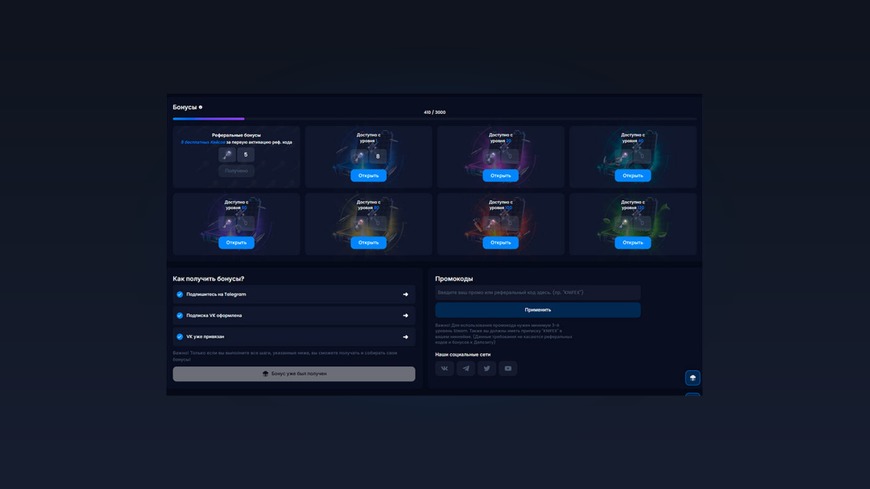Click the Применить promo code button
870x489 pixels.
click(538, 310)
